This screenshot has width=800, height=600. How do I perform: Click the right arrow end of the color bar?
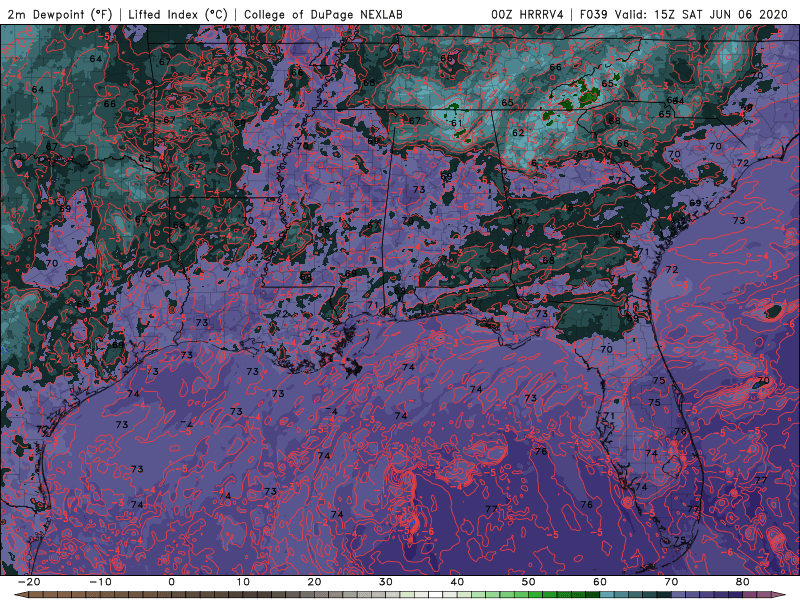pyautogui.click(x=779, y=594)
